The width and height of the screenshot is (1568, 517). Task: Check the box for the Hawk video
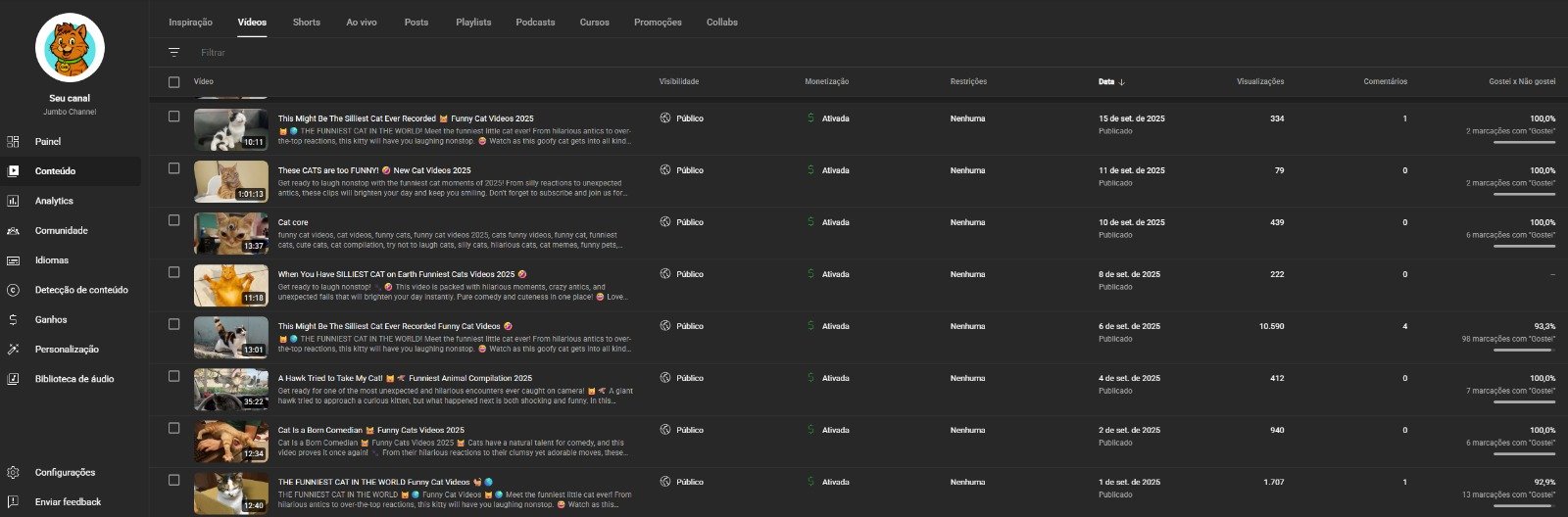[174, 376]
